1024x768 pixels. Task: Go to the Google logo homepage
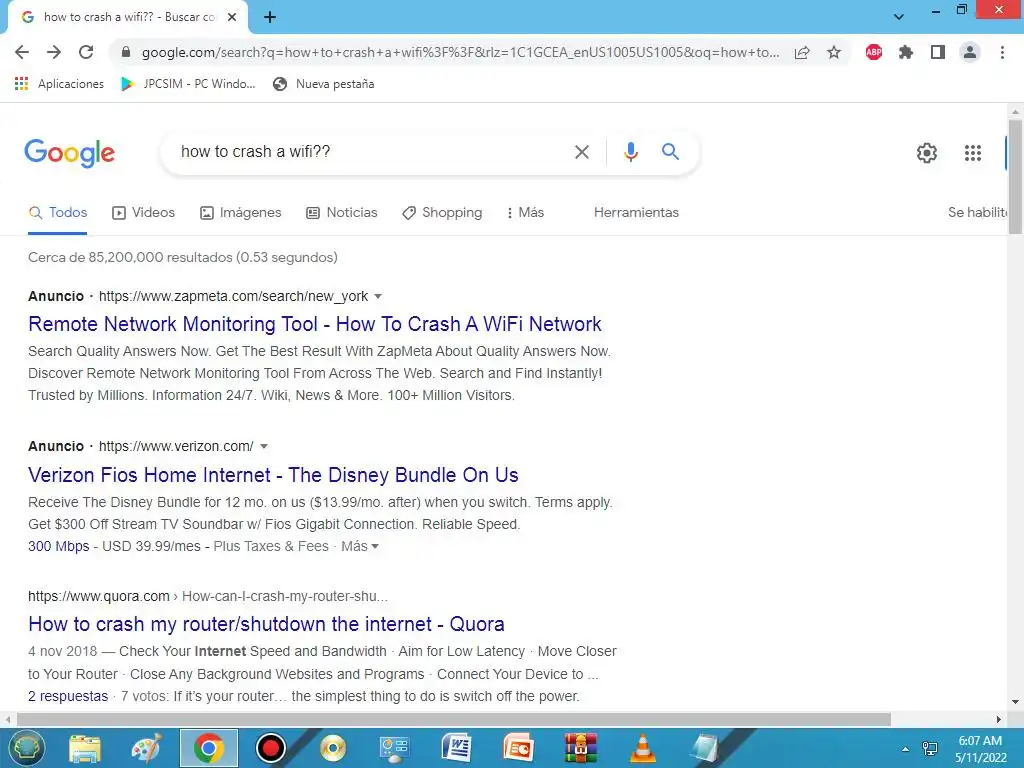click(x=70, y=153)
